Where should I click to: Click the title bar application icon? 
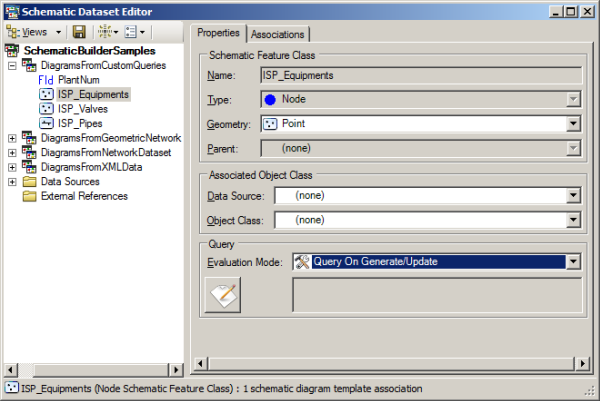point(12,12)
